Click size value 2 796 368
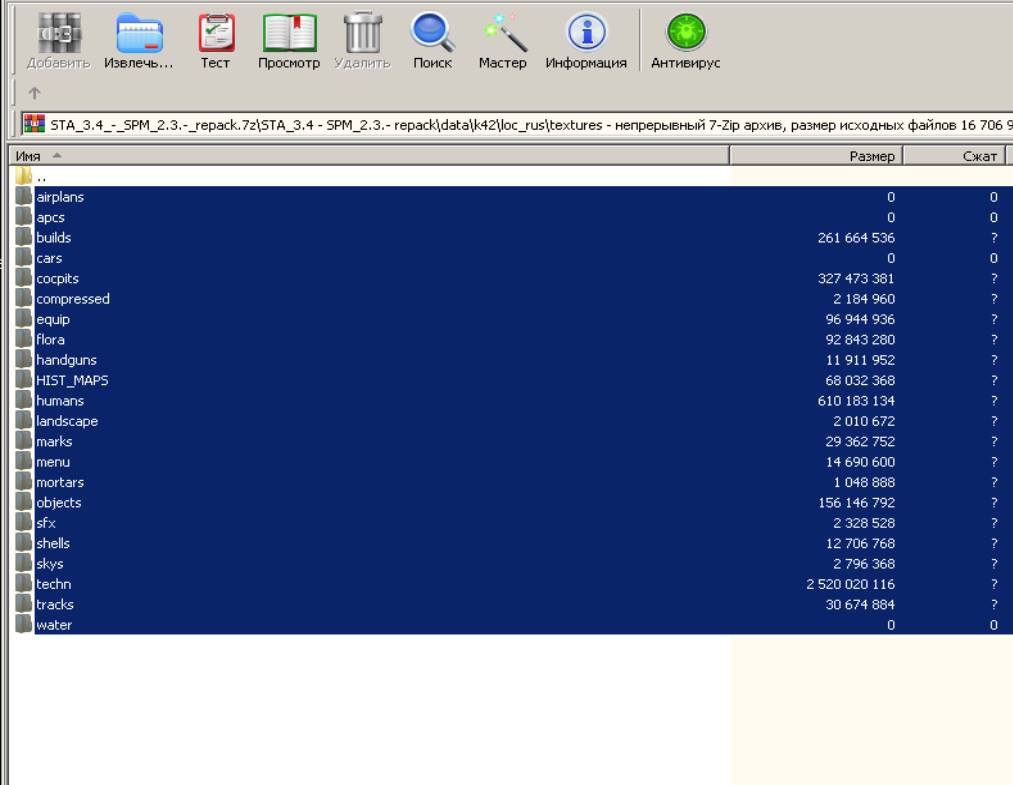The width and height of the screenshot is (1013, 785). tap(864, 563)
